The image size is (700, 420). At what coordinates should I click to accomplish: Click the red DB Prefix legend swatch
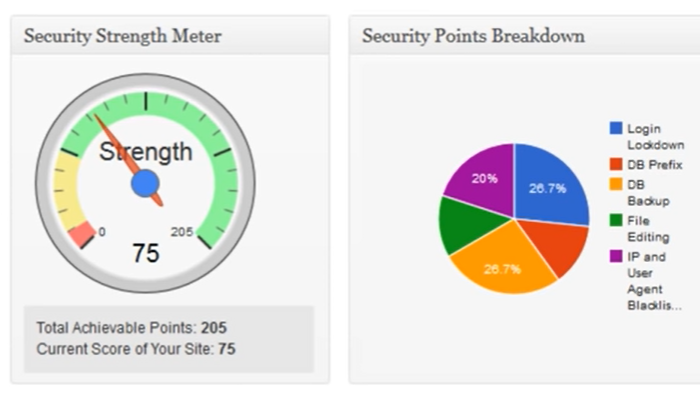pos(616,164)
